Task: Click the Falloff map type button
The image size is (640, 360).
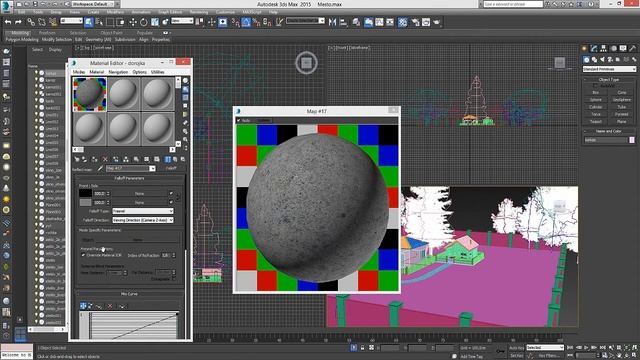Action: 171,168
